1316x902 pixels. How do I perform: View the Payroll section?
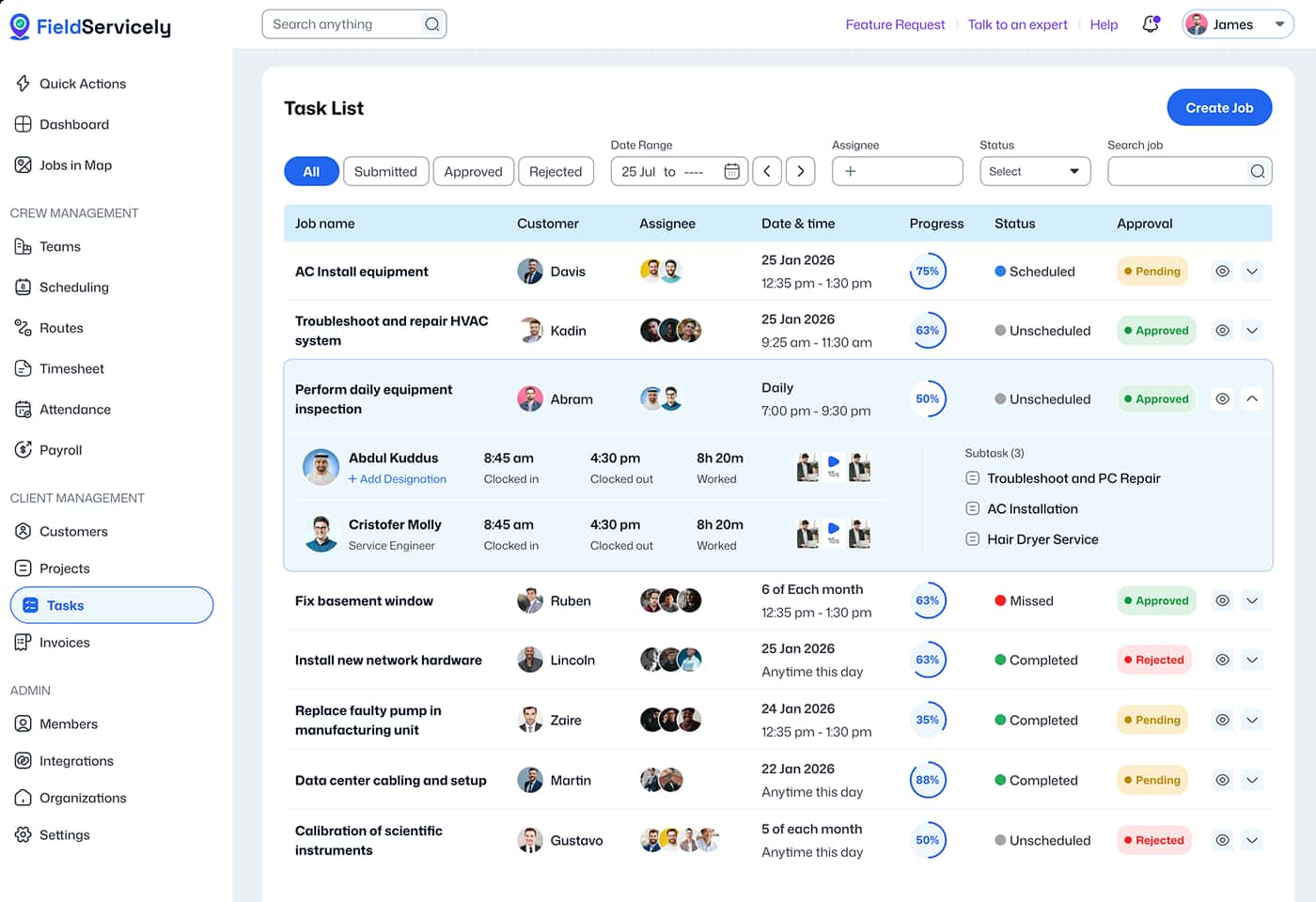point(60,449)
